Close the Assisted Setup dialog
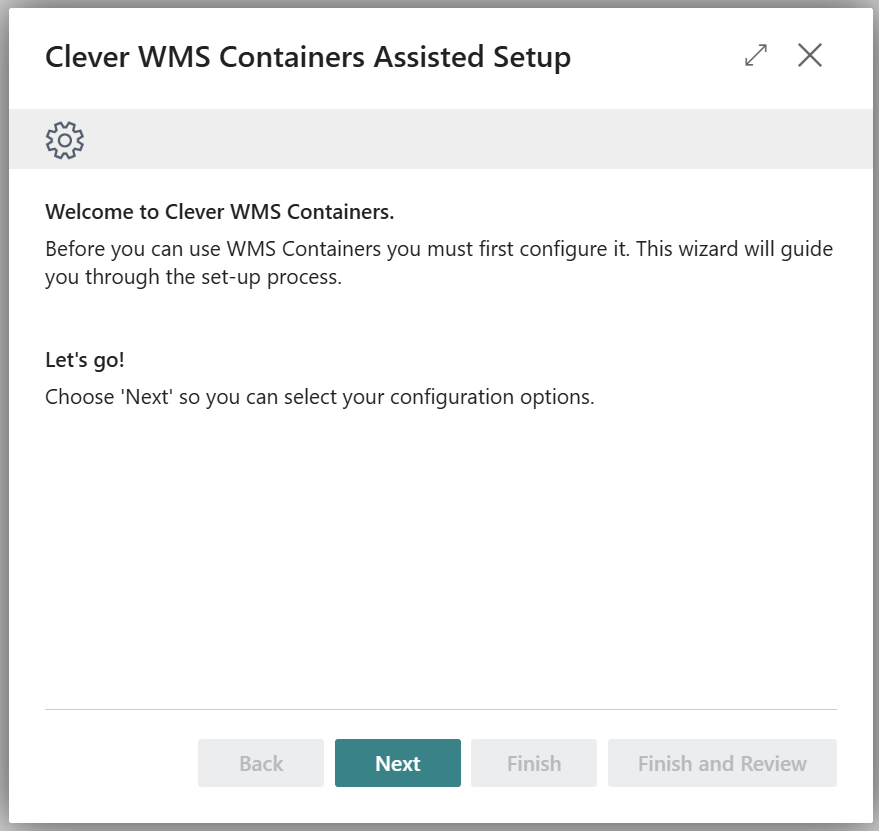This screenshot has height=831, width=879. [810, 56]
